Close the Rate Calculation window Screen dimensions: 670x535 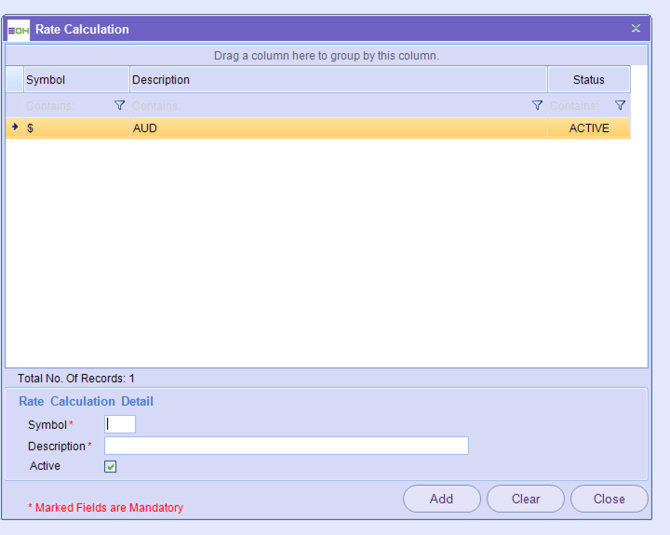tap(635, 29)
